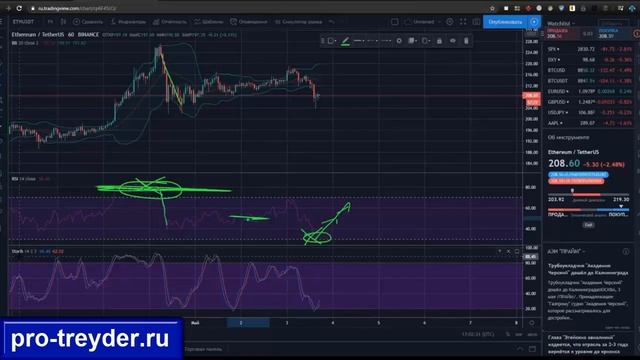Click the small button under the technical gauge
Screen dimensions: 640x360
coord(588,225)
